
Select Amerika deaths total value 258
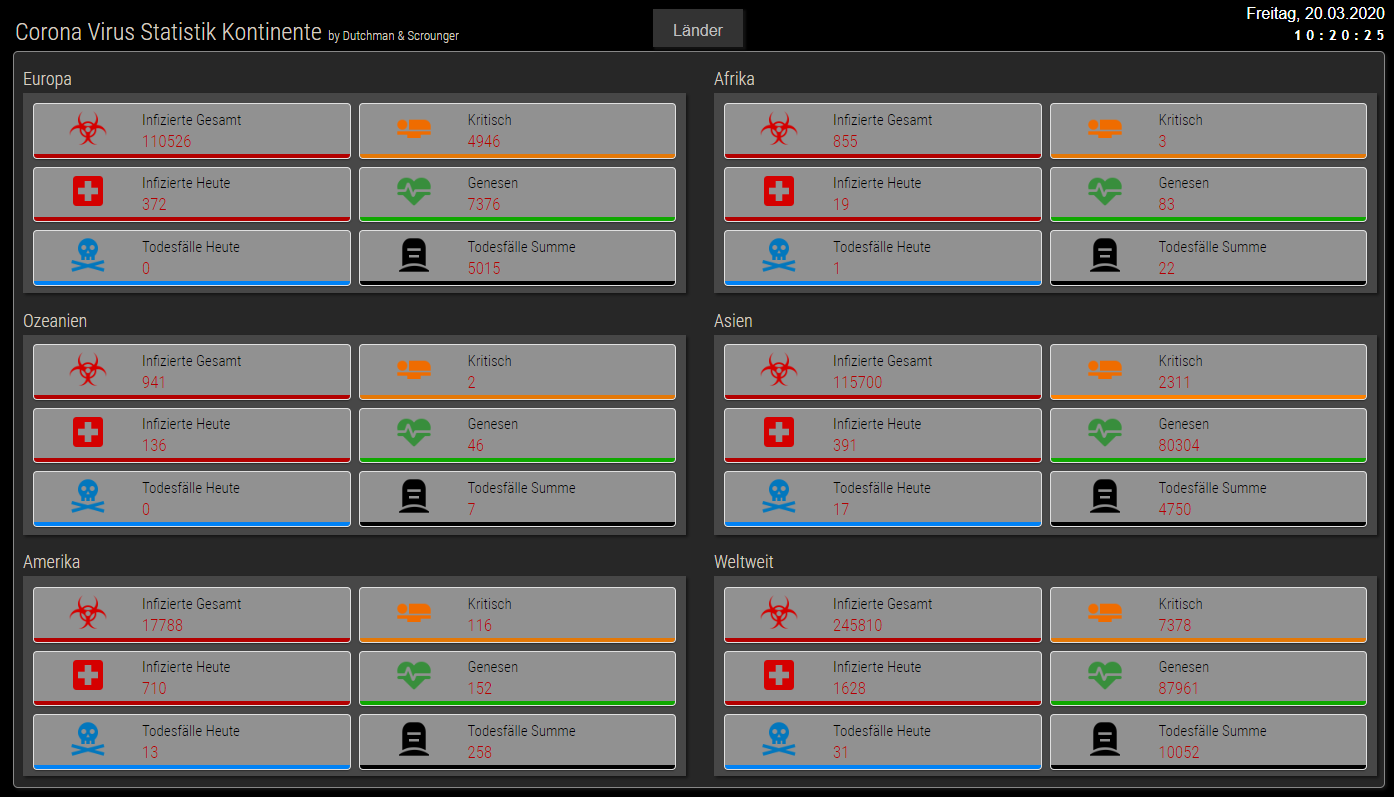click(x=480, y=752)
